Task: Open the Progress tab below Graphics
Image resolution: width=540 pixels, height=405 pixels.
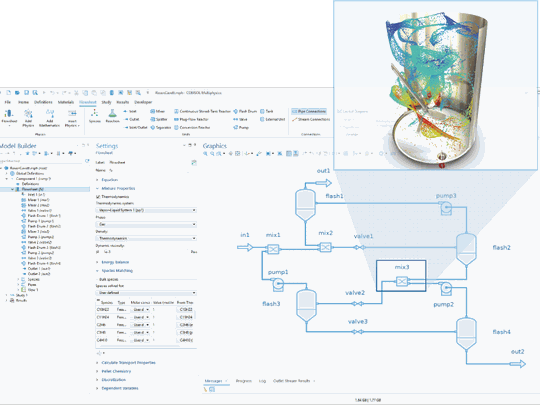Action: 243,381
